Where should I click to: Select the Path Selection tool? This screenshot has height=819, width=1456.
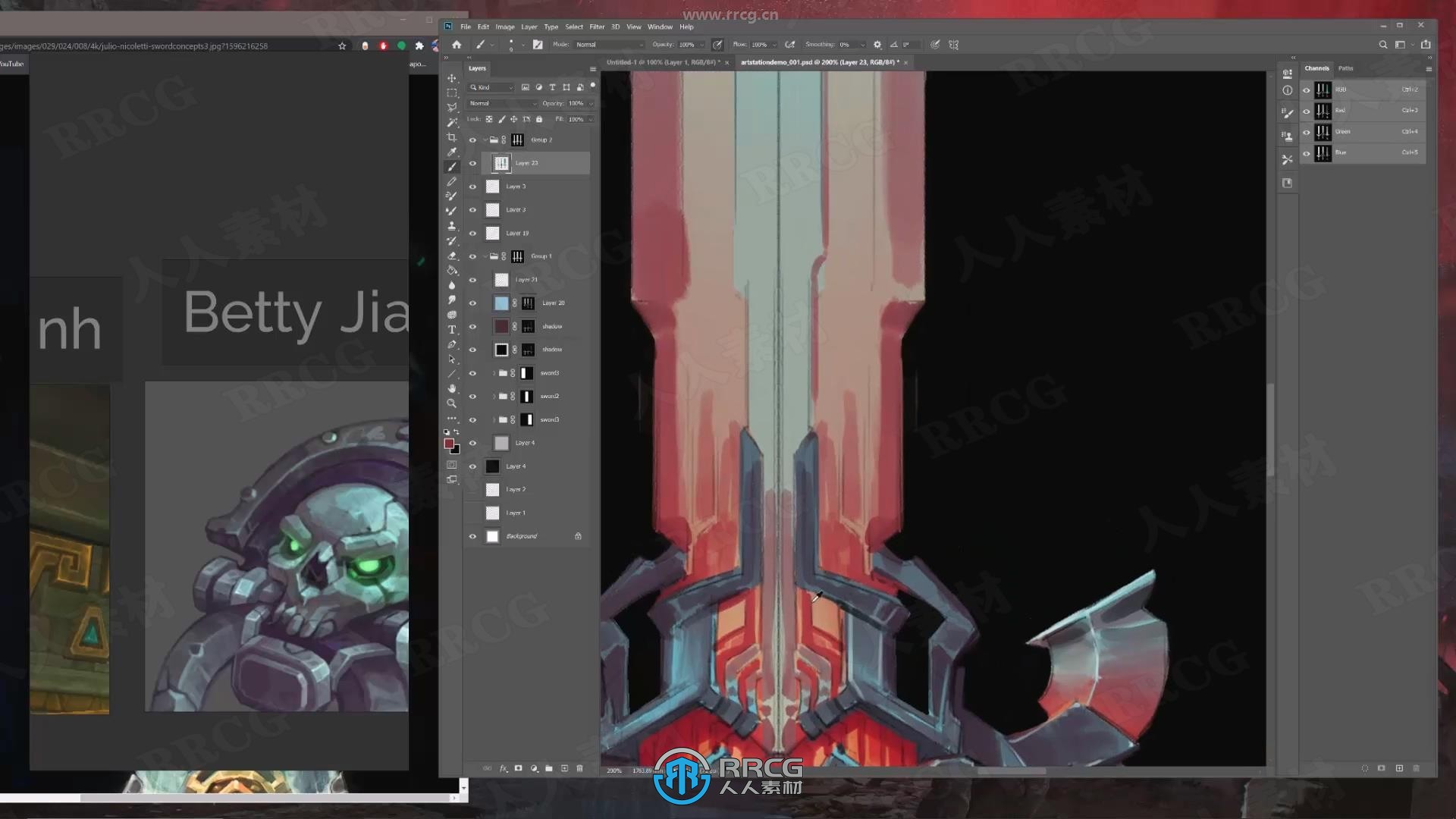(x=452, y=359)
